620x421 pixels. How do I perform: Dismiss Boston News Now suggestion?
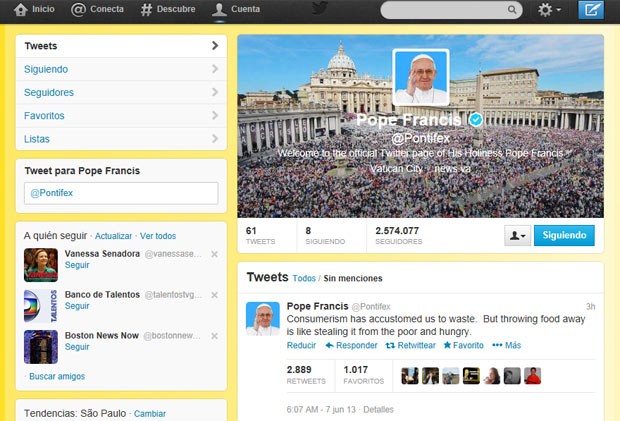coord(214,336)
